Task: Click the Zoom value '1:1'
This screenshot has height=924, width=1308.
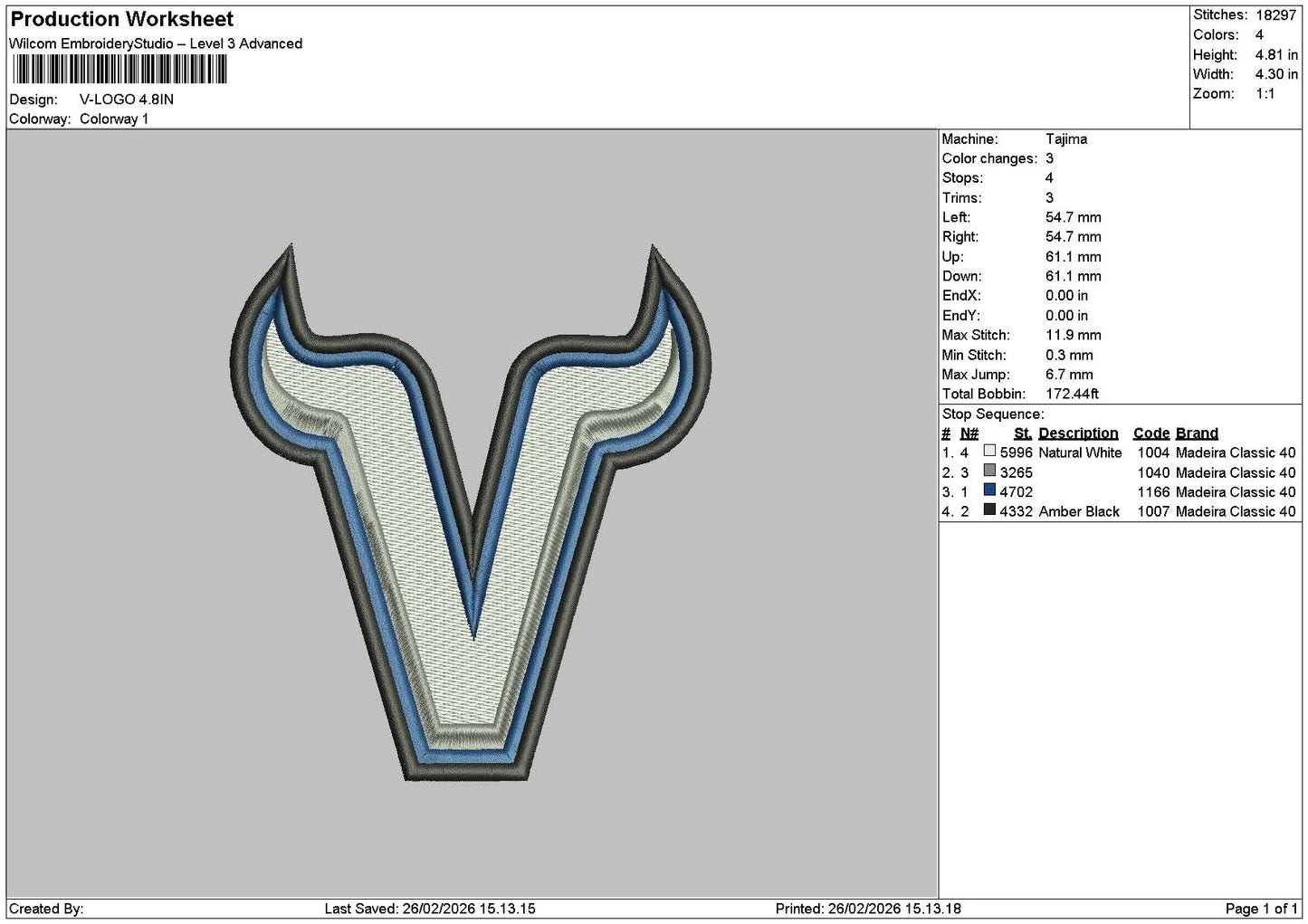Action: tap(1265, 94)
